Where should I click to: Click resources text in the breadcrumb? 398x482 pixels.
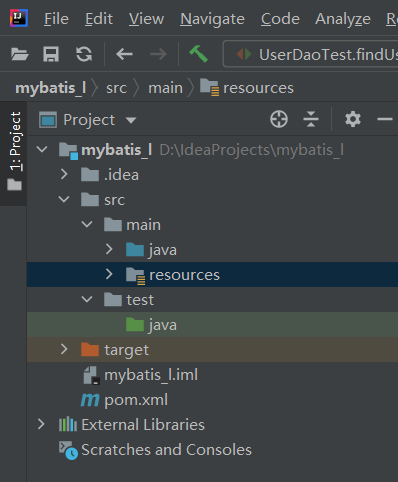258,88
